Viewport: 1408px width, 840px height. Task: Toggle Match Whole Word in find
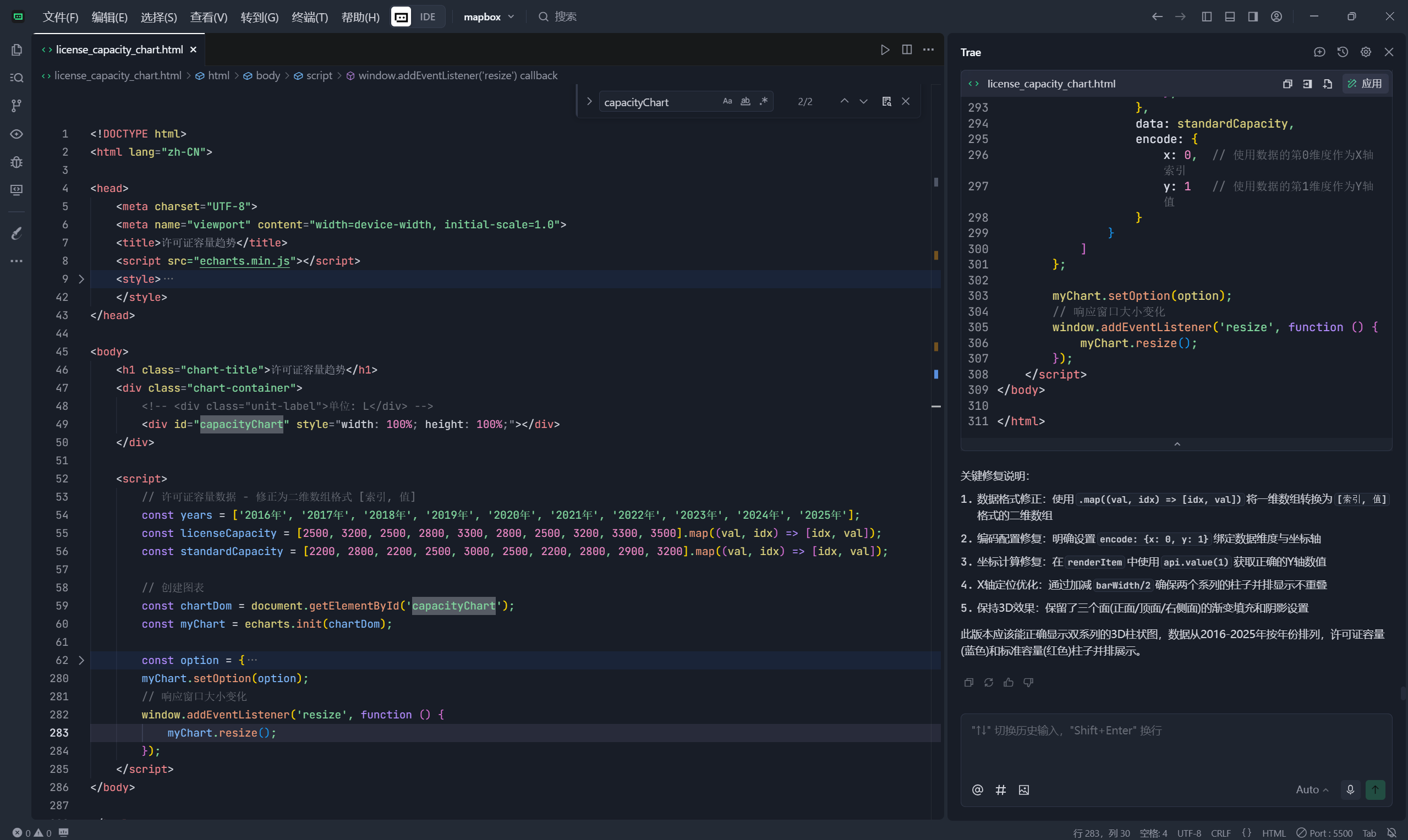tap(745, 101)
